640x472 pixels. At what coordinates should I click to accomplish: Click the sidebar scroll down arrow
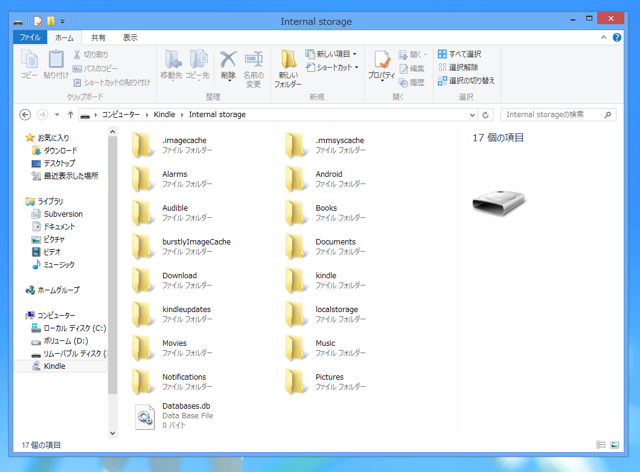[113, 433]
